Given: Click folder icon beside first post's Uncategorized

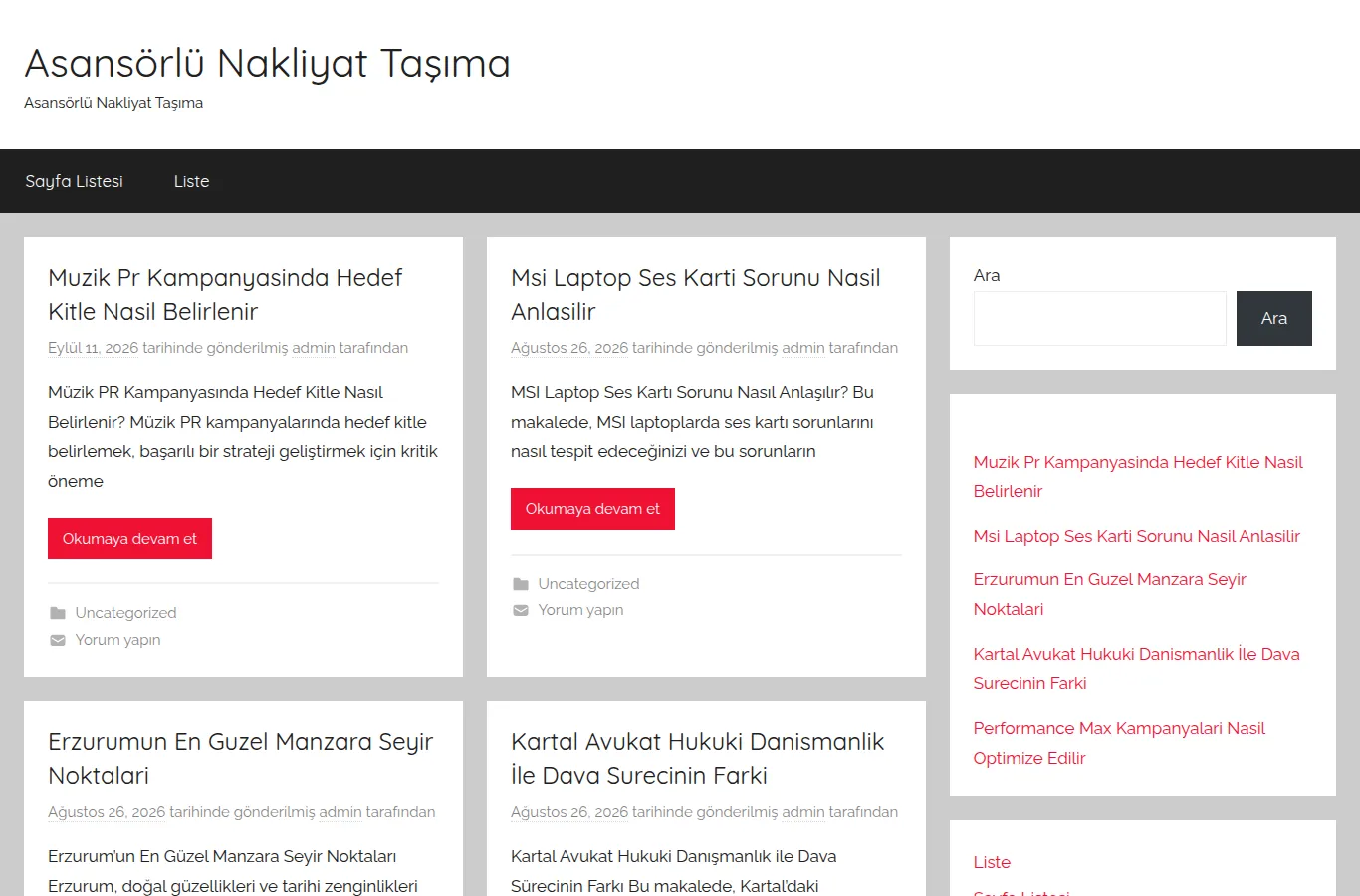Looking at the screenshot, I should (x=58, y=613).
